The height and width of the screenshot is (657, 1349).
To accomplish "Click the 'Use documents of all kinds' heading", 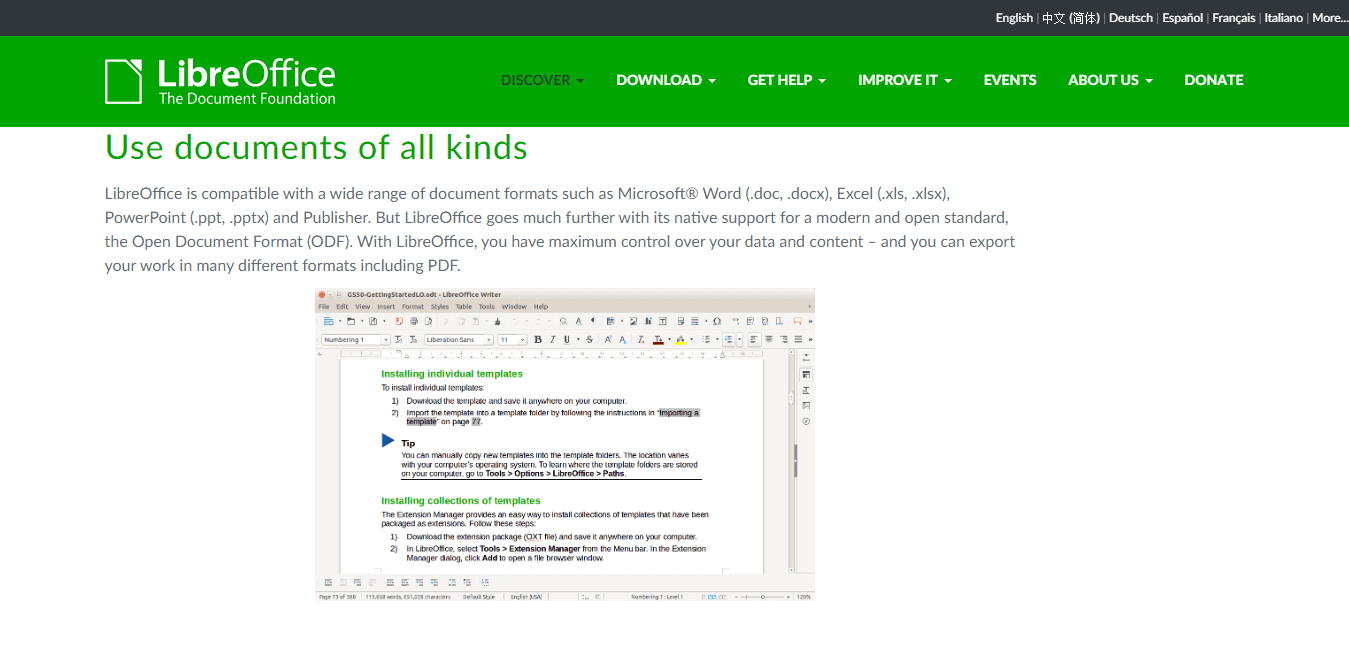I will tap(316, 148).
